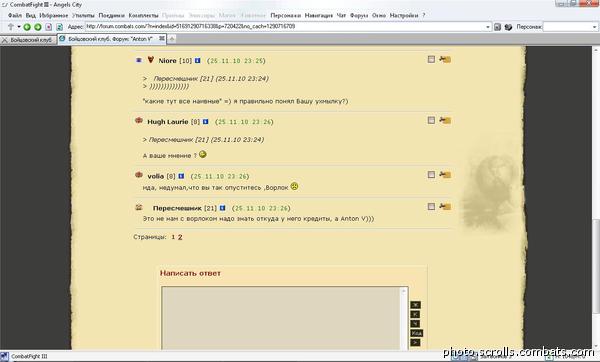This screenshot has width=600, height=362.
Task: Open the Настройки menu
Action: (x=404, y=16)
